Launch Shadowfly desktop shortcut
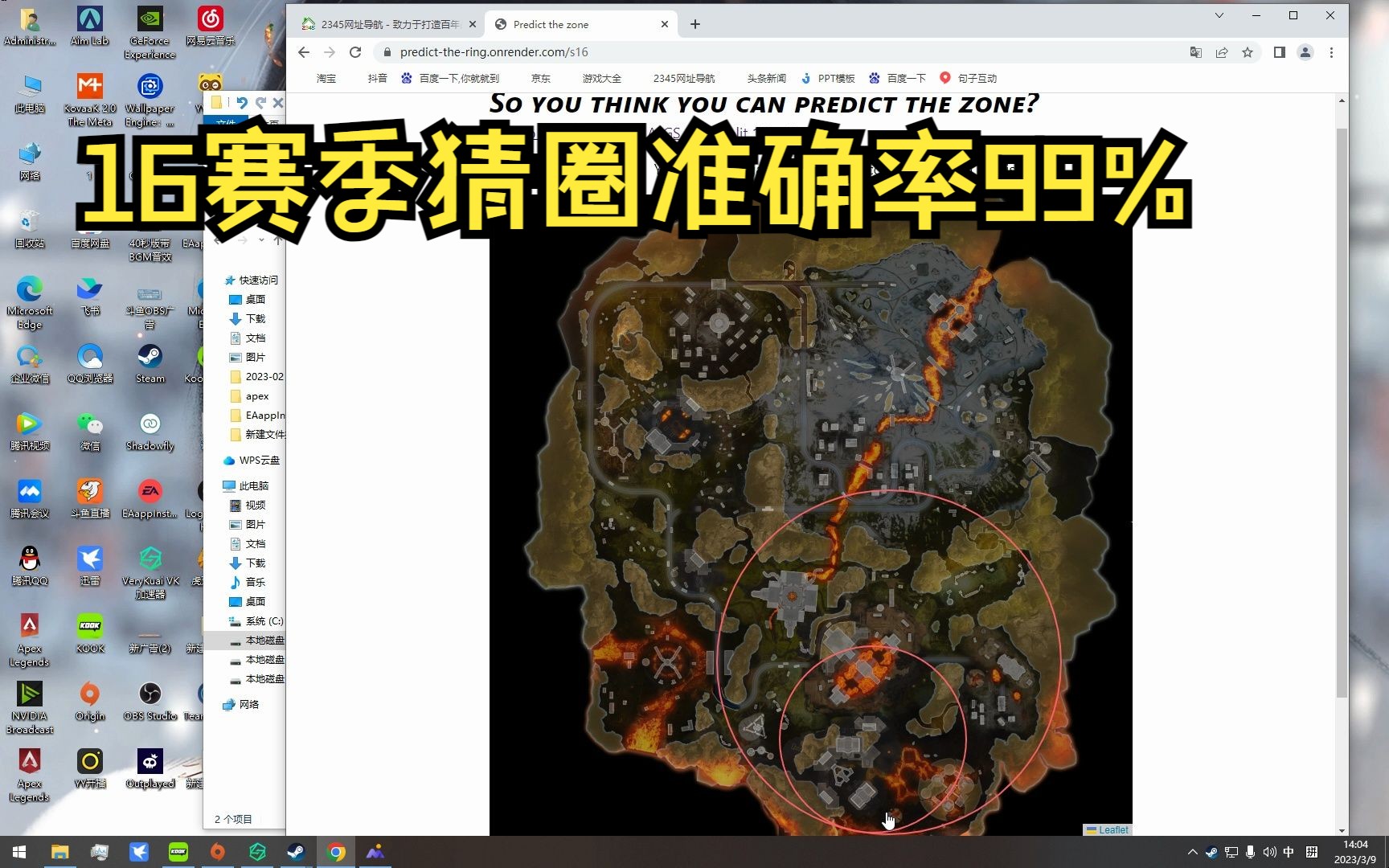 click(x=150, y=431)
